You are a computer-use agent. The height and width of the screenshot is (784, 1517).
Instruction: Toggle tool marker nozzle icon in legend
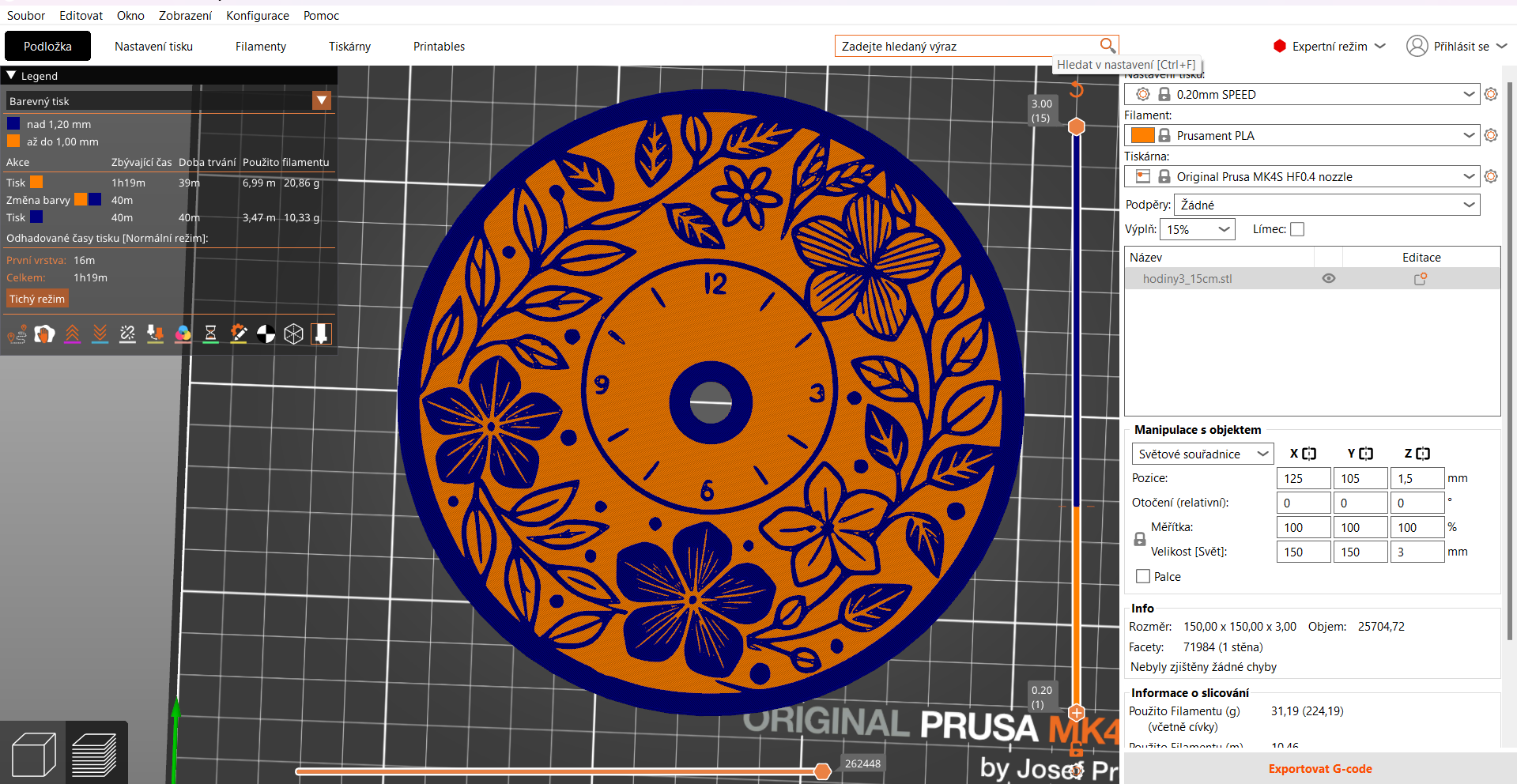pos(321,334)
